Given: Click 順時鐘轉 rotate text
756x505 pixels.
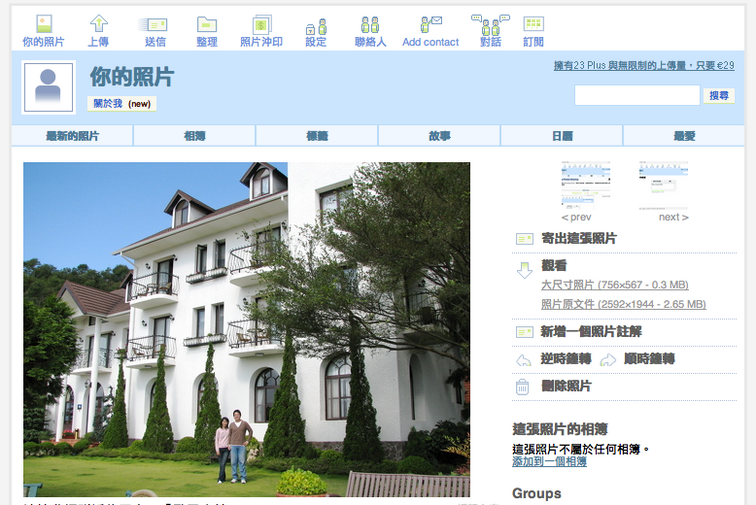Looking at the screenshot, I should click(x=649, y=359).
